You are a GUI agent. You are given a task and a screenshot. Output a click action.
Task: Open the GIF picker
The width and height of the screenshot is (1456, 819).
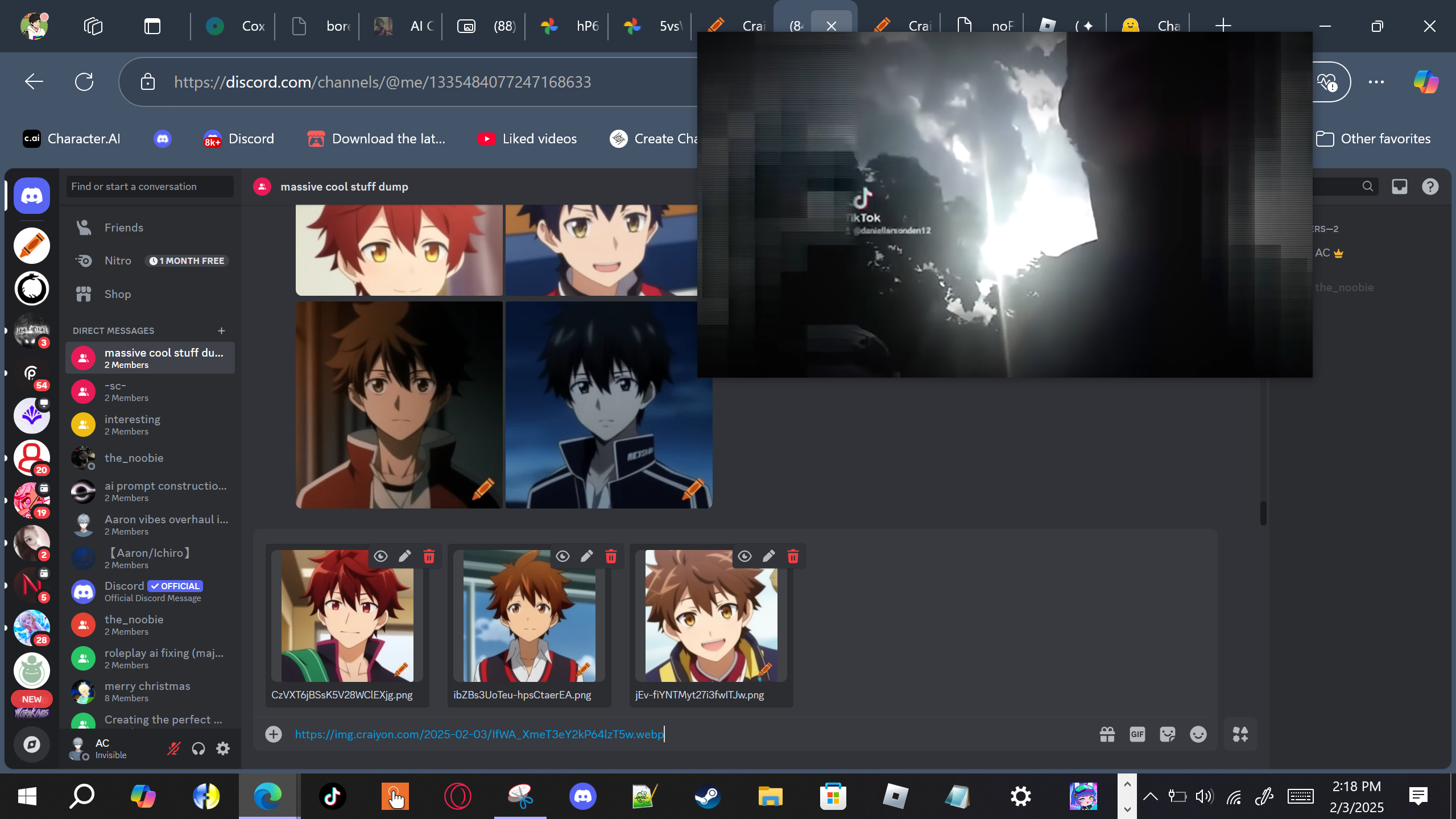(1137, 734)
